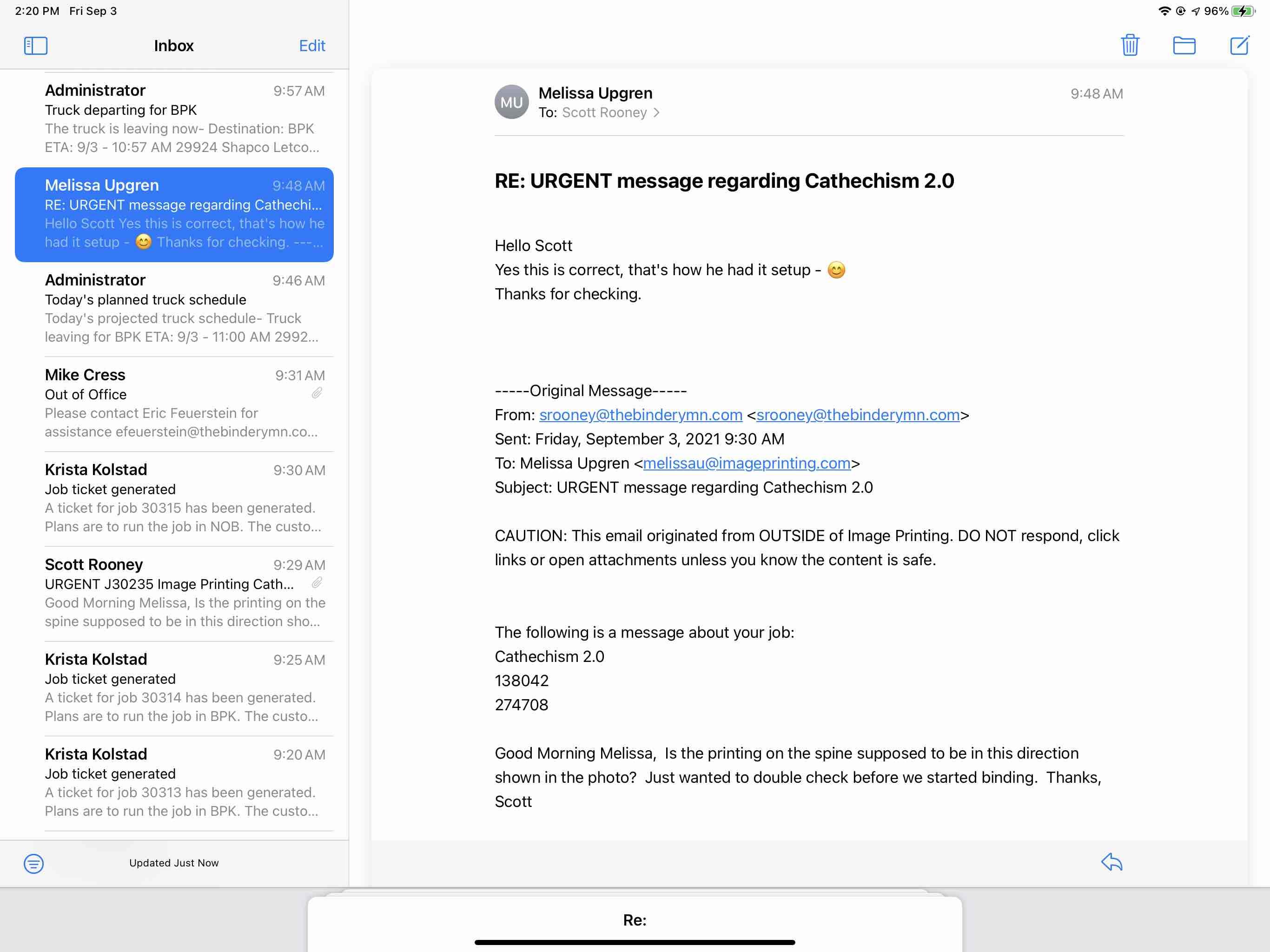Screen dimensions: 1270x952
Task: Tap the attachment paperclip on Mike Cress's email
Action: tap(317, 393)
